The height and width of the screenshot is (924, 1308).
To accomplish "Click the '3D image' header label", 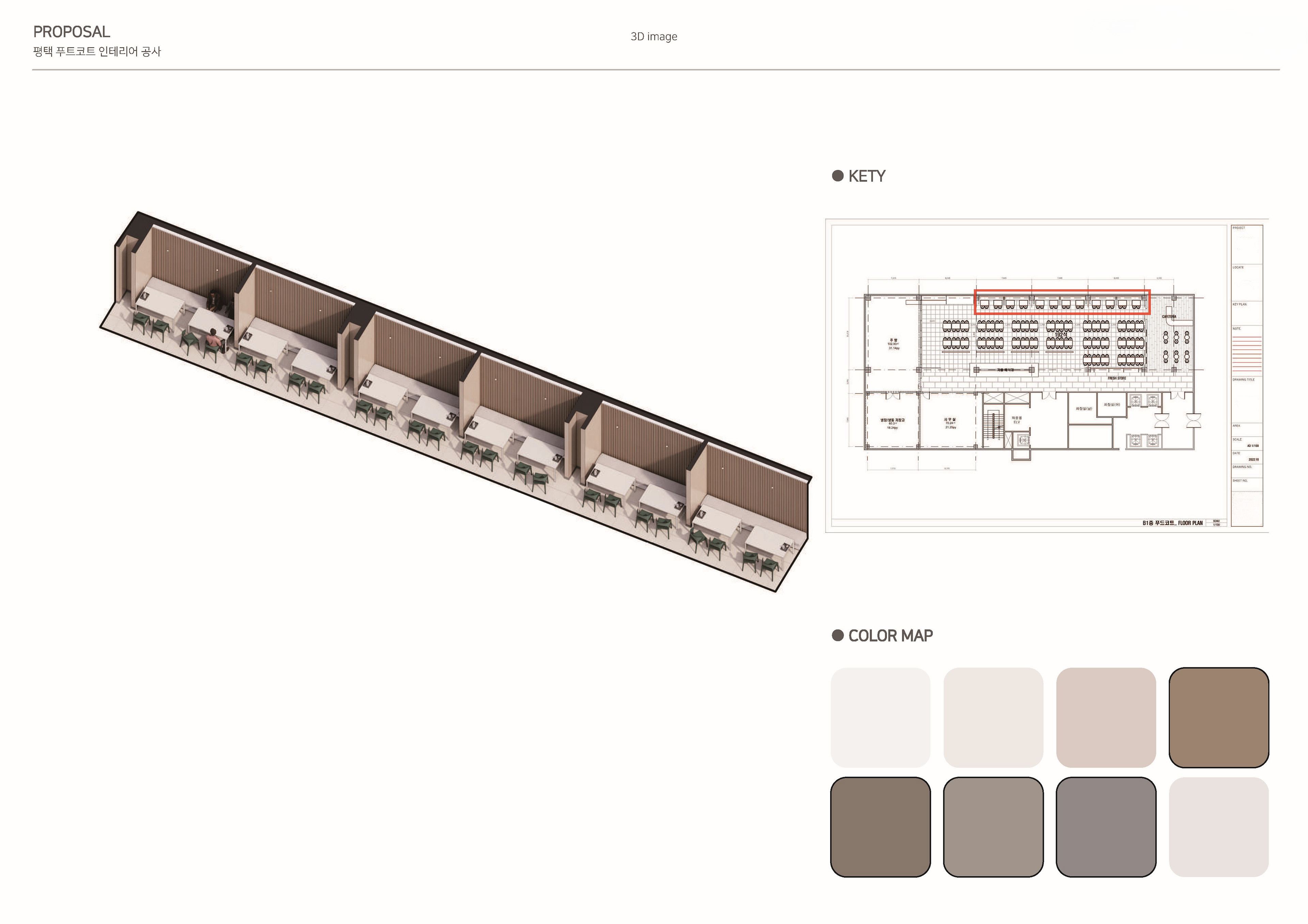I will point(653,36).
